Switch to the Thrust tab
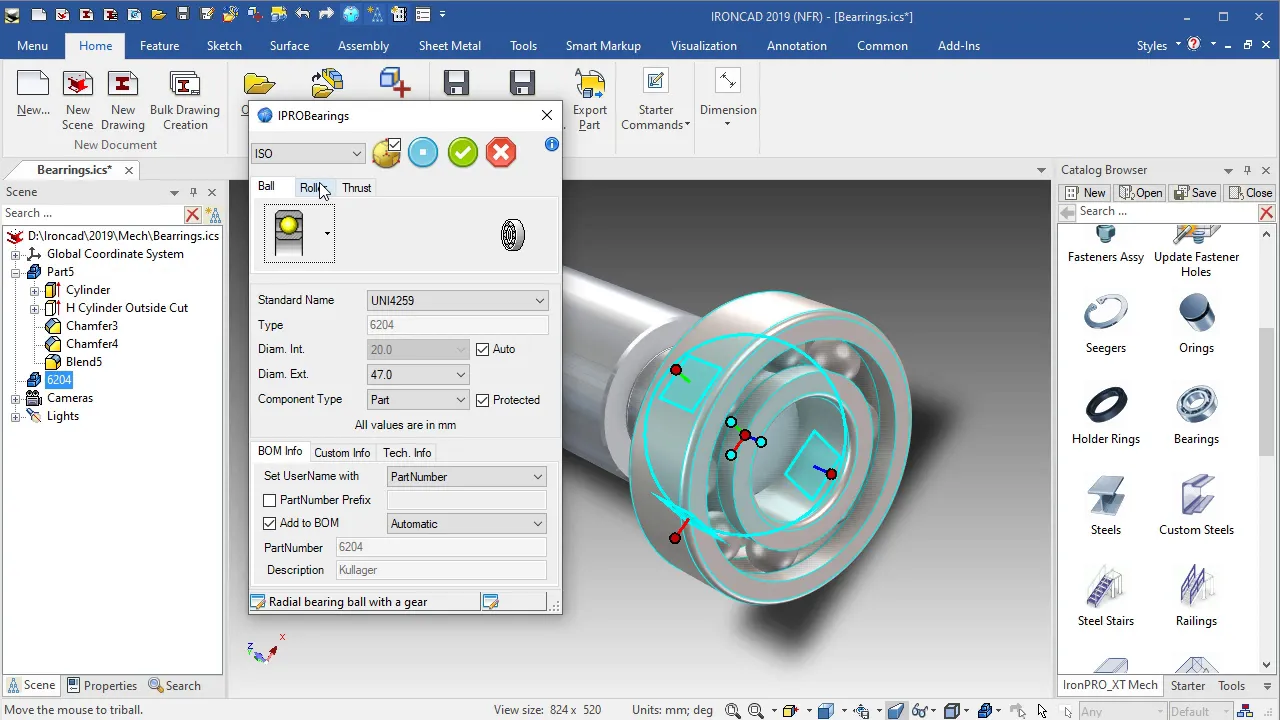Screen dimensions: 1280x720 click(356, 188)
